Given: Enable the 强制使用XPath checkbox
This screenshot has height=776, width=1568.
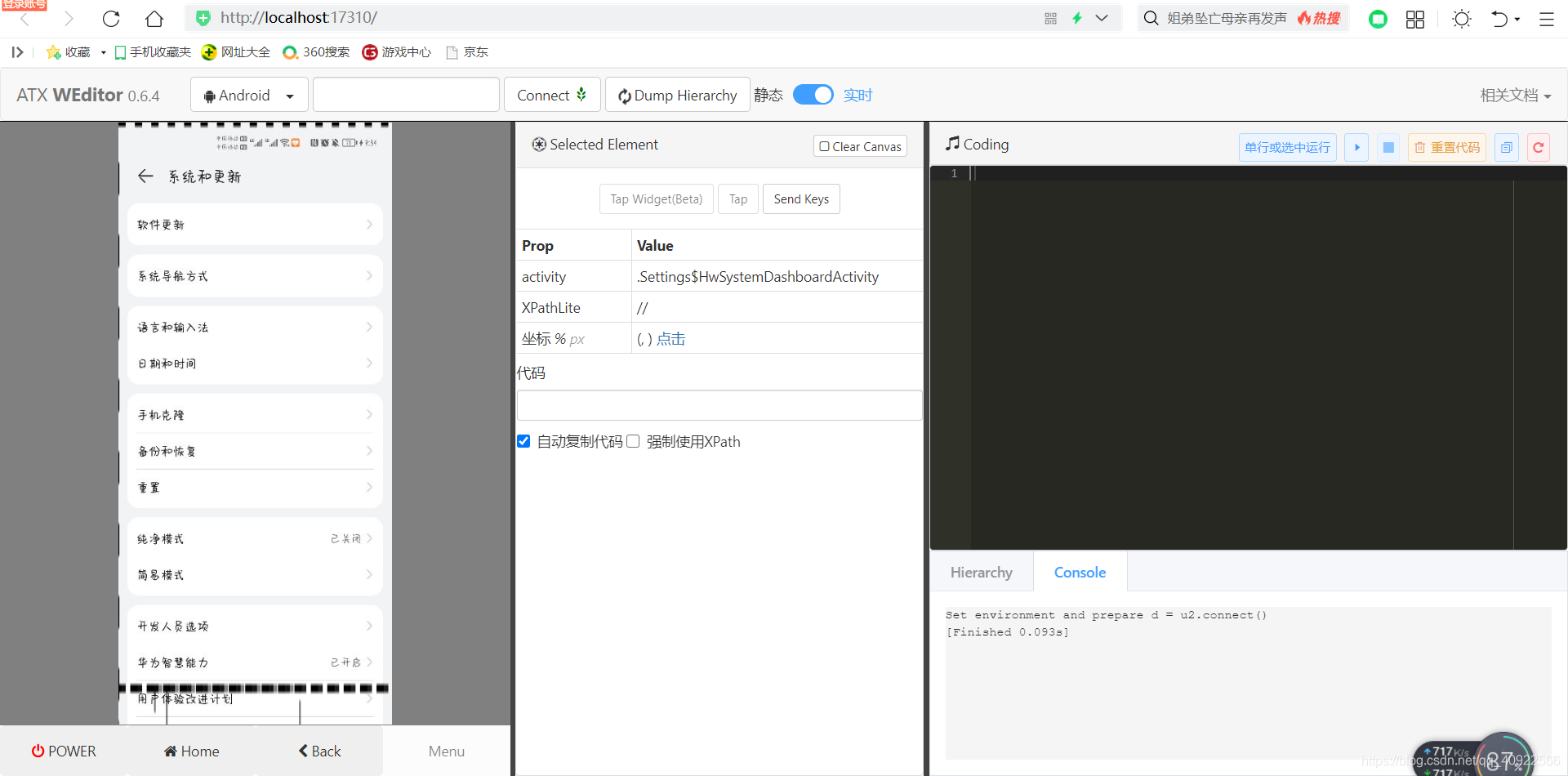Looking at the screenshot, I should (x=633, y=440).
